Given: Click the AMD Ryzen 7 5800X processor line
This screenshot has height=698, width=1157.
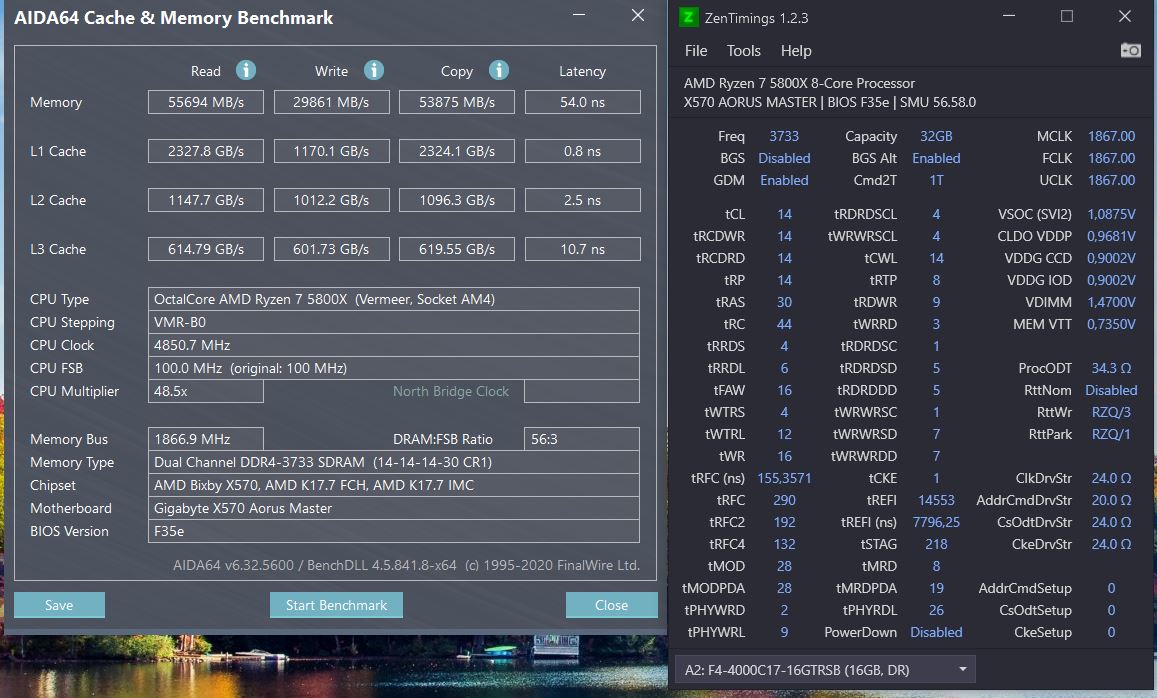Looking at the screenshot, I should [799, 83].
